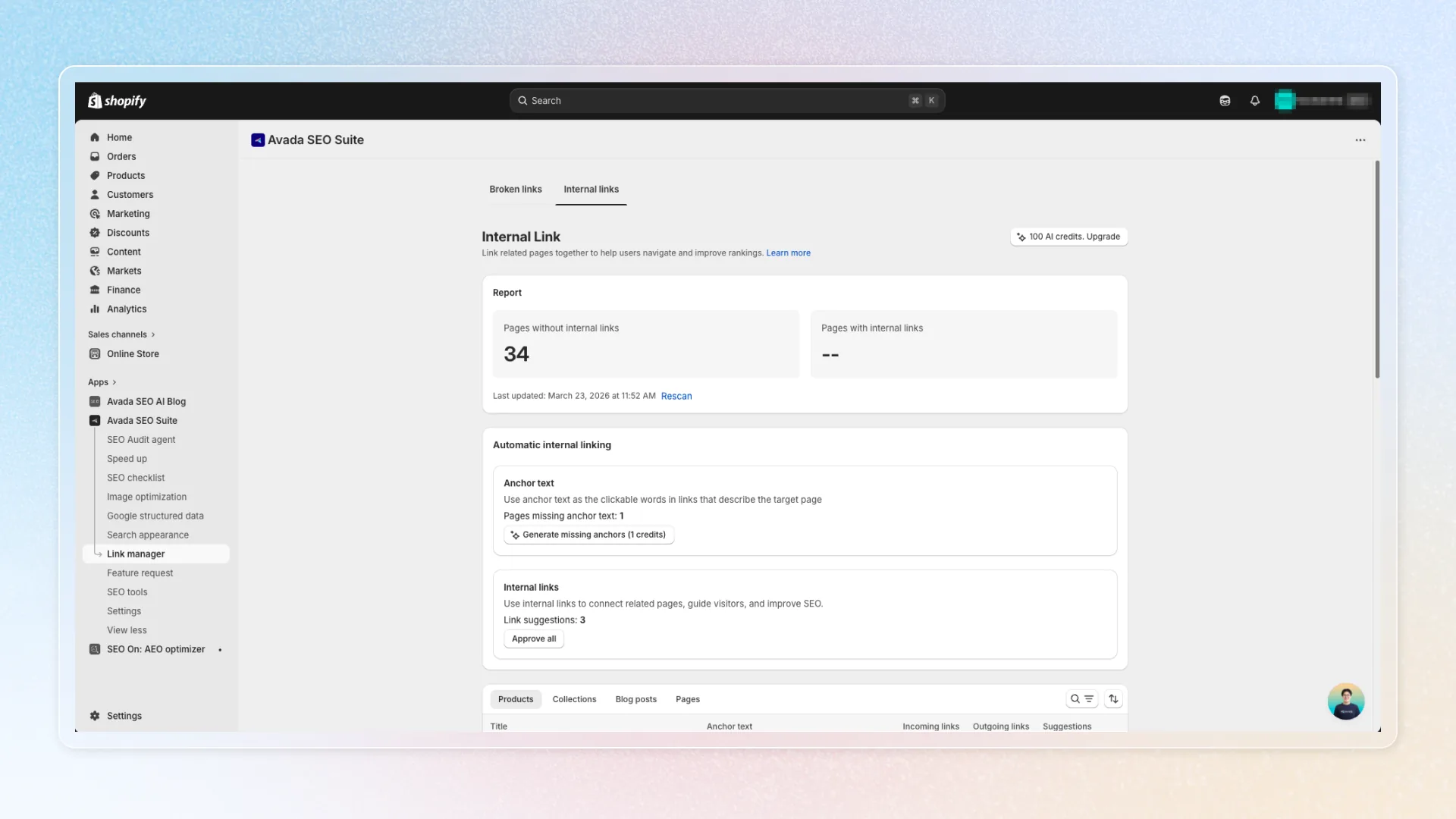Click the Marketing target icon
Viewport: 1456px width, 819px height.
tap(95, 214)
